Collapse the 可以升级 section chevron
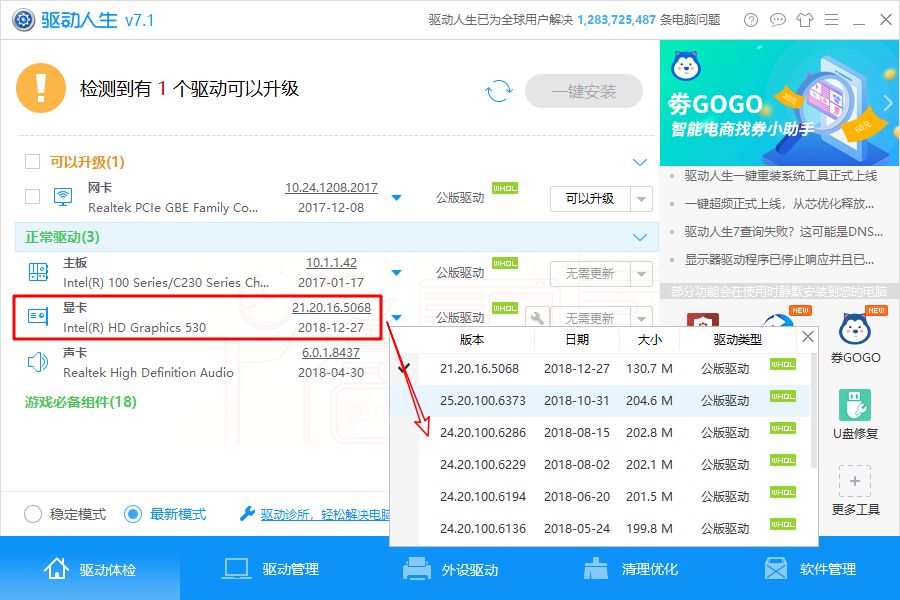 640,162
